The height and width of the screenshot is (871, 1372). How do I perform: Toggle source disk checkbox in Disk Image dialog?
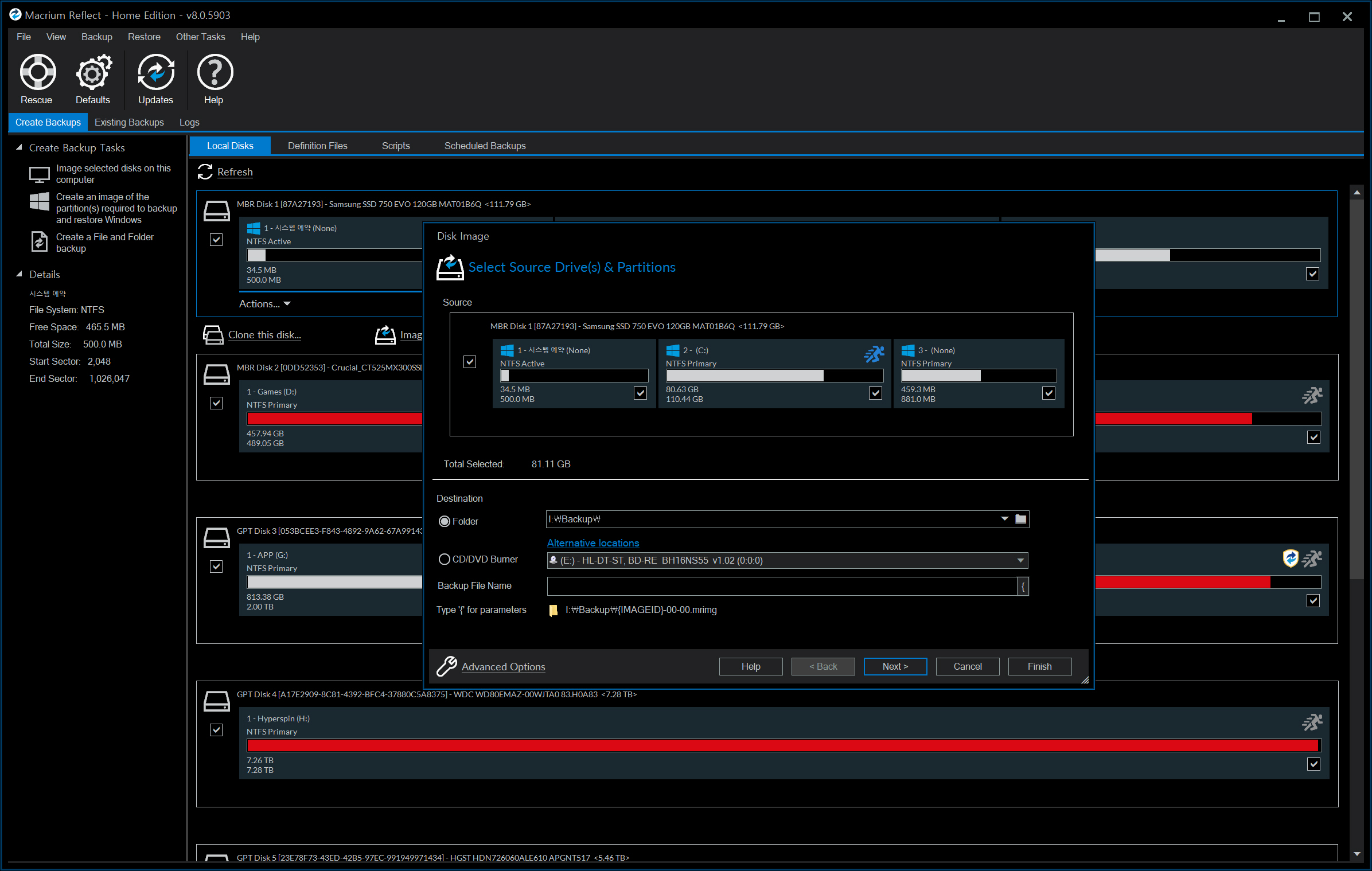470,362
